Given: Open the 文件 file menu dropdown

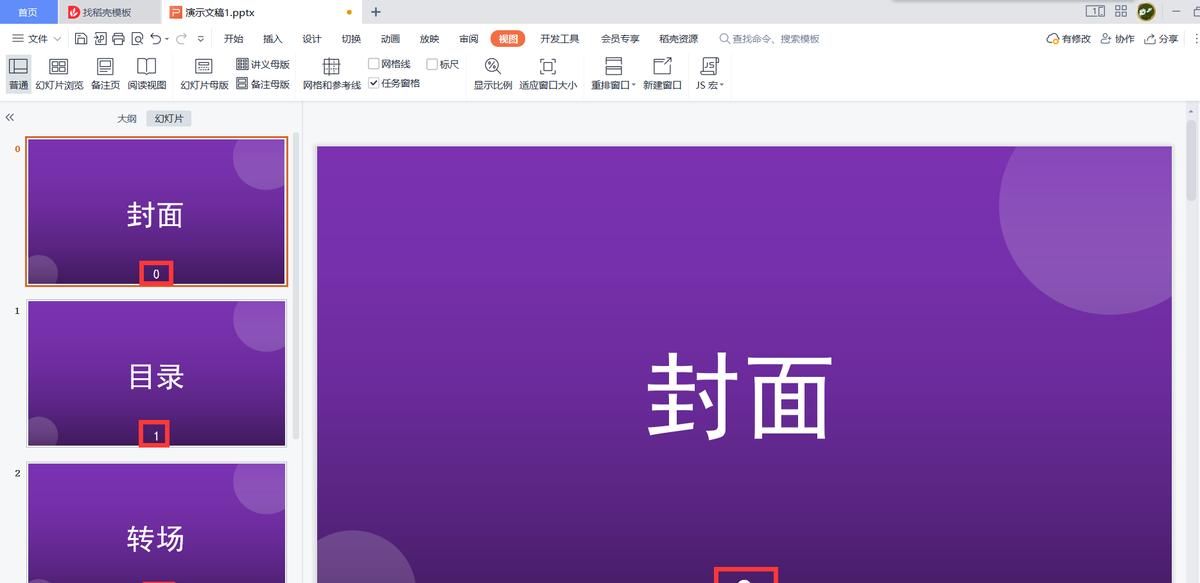Looking at the screenshot, I should (x=37, y=38).
